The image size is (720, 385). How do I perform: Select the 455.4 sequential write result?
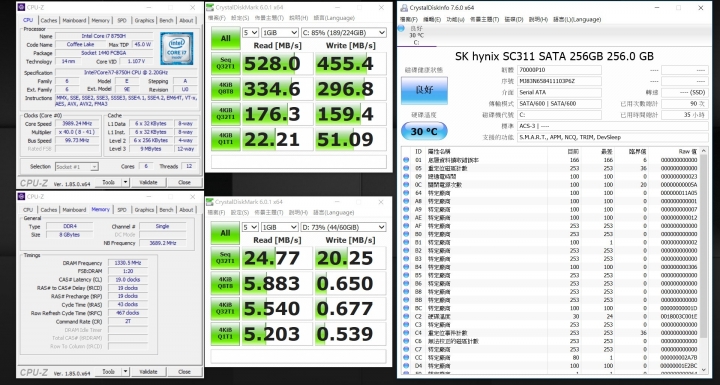351,64
